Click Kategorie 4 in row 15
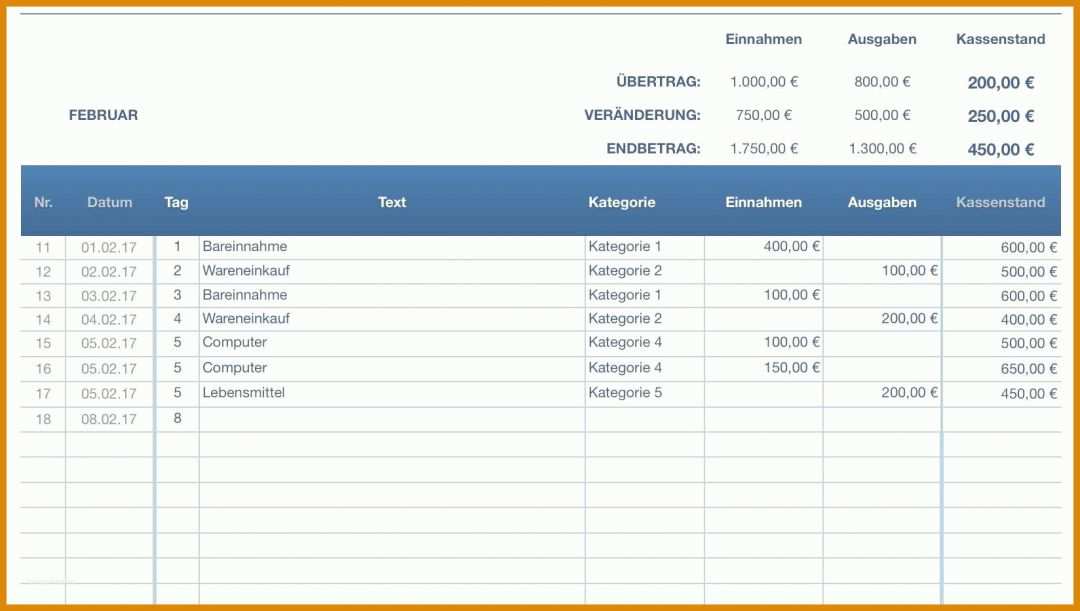 (625, 342)
